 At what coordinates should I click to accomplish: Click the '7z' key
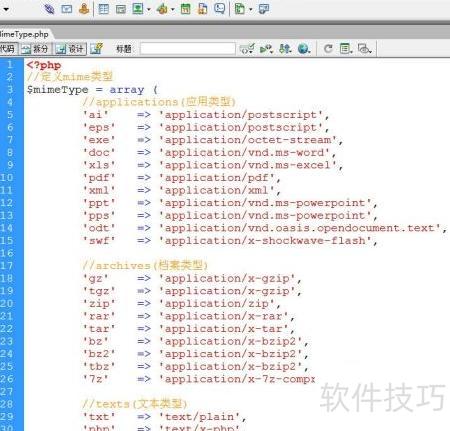96,379
